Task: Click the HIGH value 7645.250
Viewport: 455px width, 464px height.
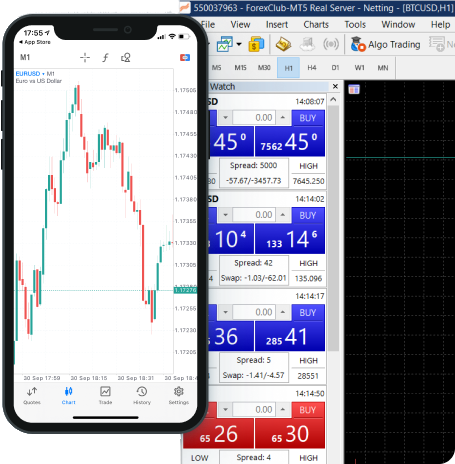Action: tap(308, 181)
